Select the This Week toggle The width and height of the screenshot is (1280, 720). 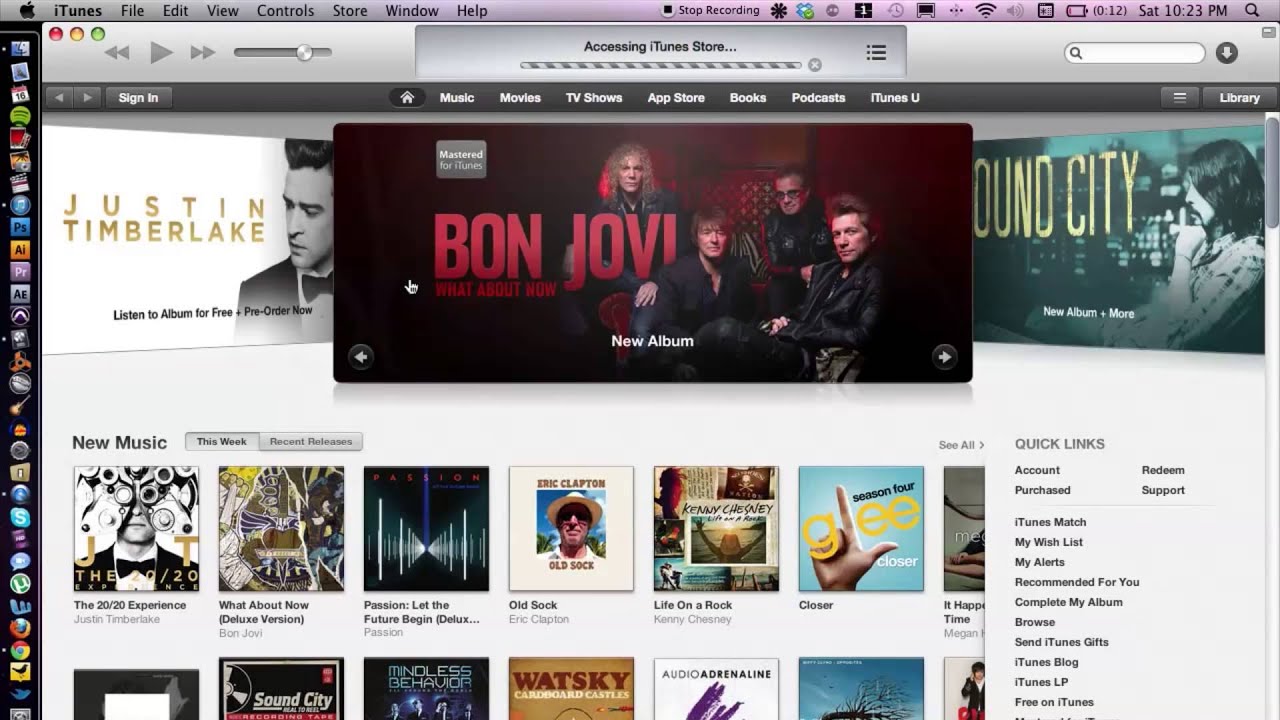[221, 441]
